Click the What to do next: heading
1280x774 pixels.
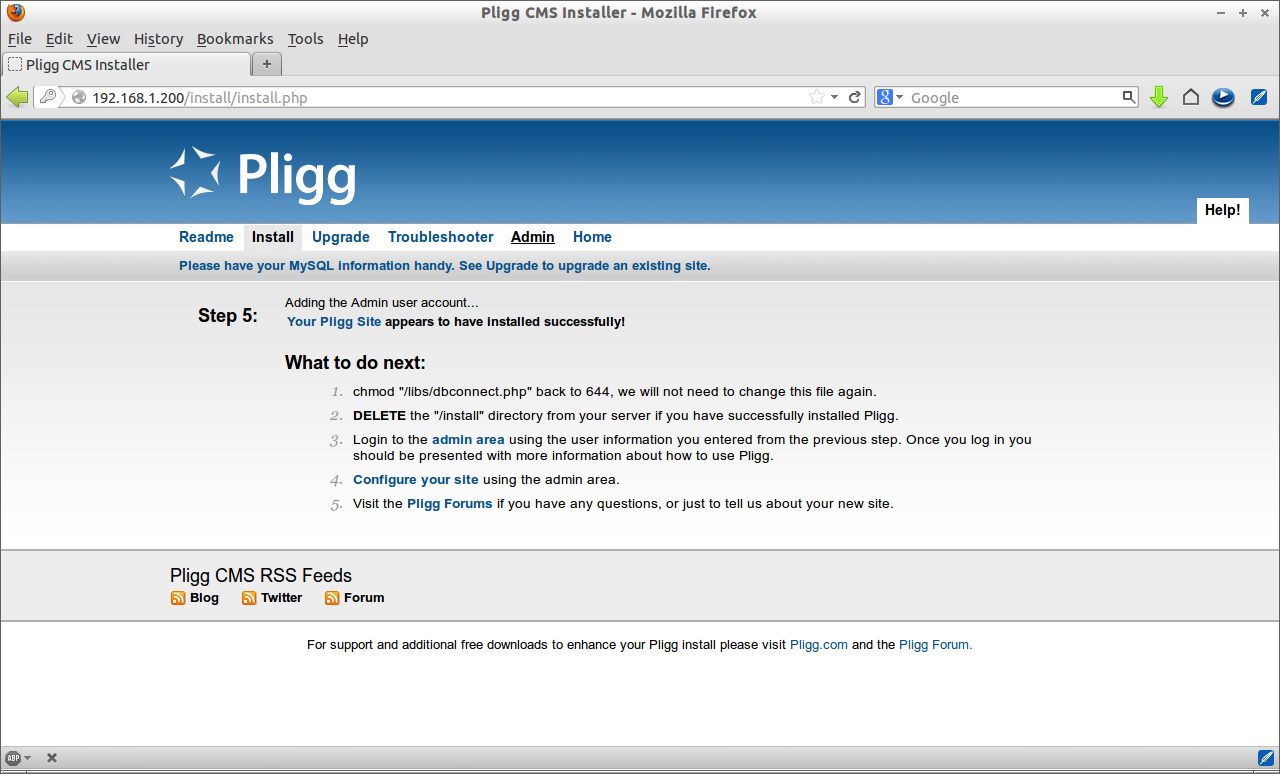click(x=355, y=363)
